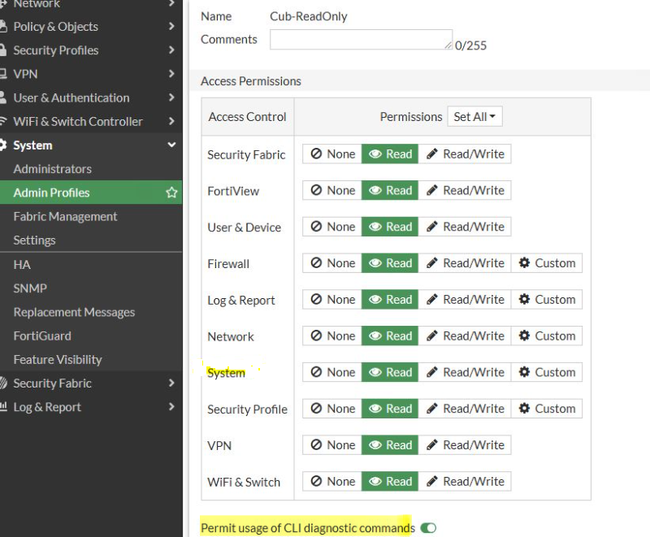The height and width of the screenshot is (537, 650).
Task: Click the star icon beside Admin Profiles
Action: click(172, 193)
